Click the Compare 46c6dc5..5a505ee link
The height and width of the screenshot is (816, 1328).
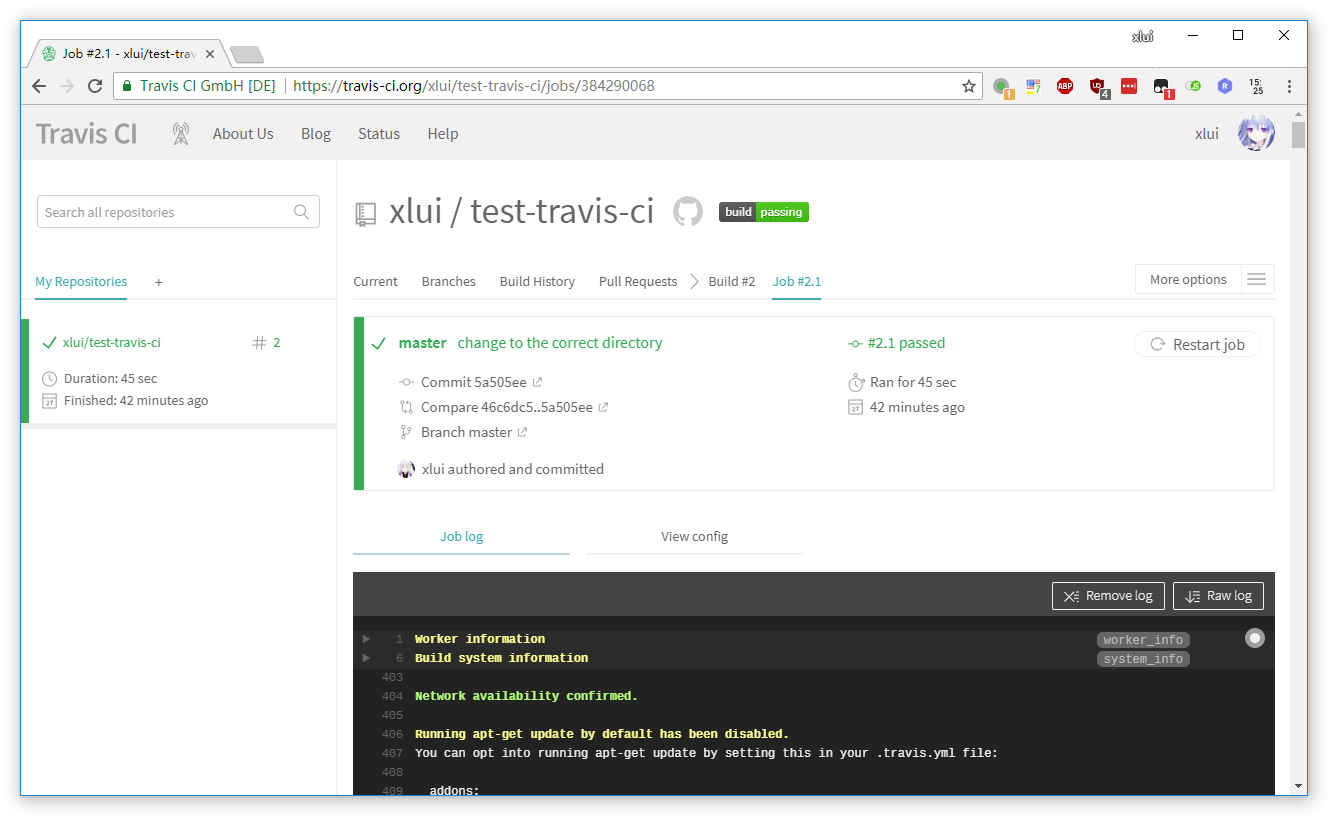[x=506, y=407]
